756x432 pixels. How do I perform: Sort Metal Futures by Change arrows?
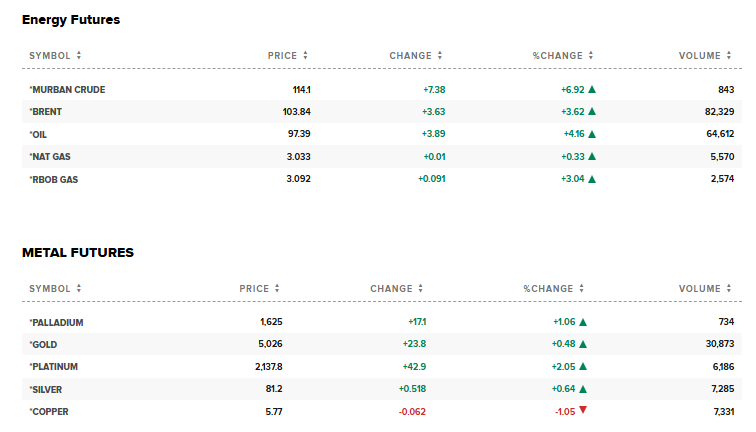point(420,288)
